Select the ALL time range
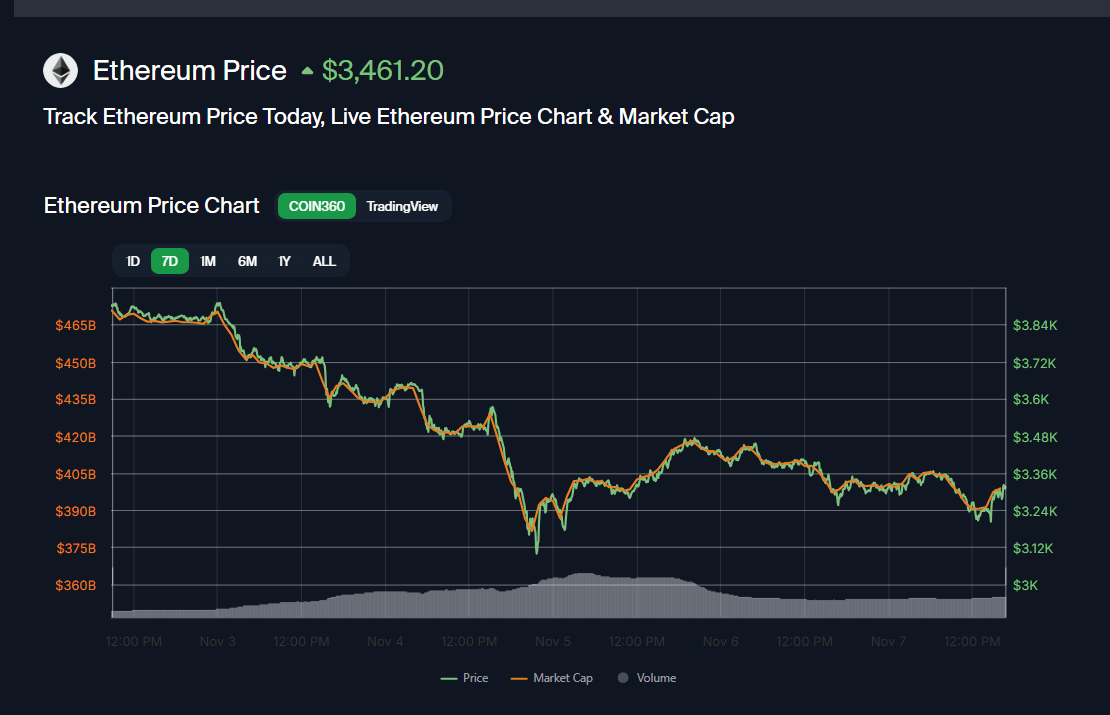This screenshot has width=1110, height=715. [x=324, y=261]
